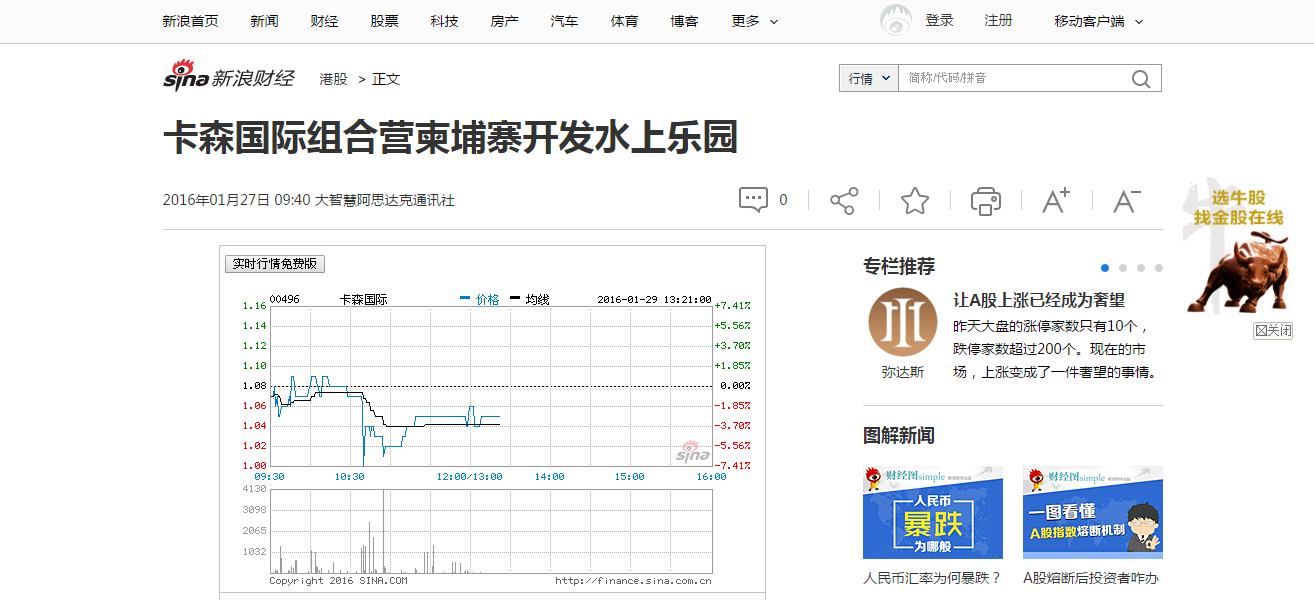
Task: Open 房产 in top navigation
Action: tap(504, 21)
